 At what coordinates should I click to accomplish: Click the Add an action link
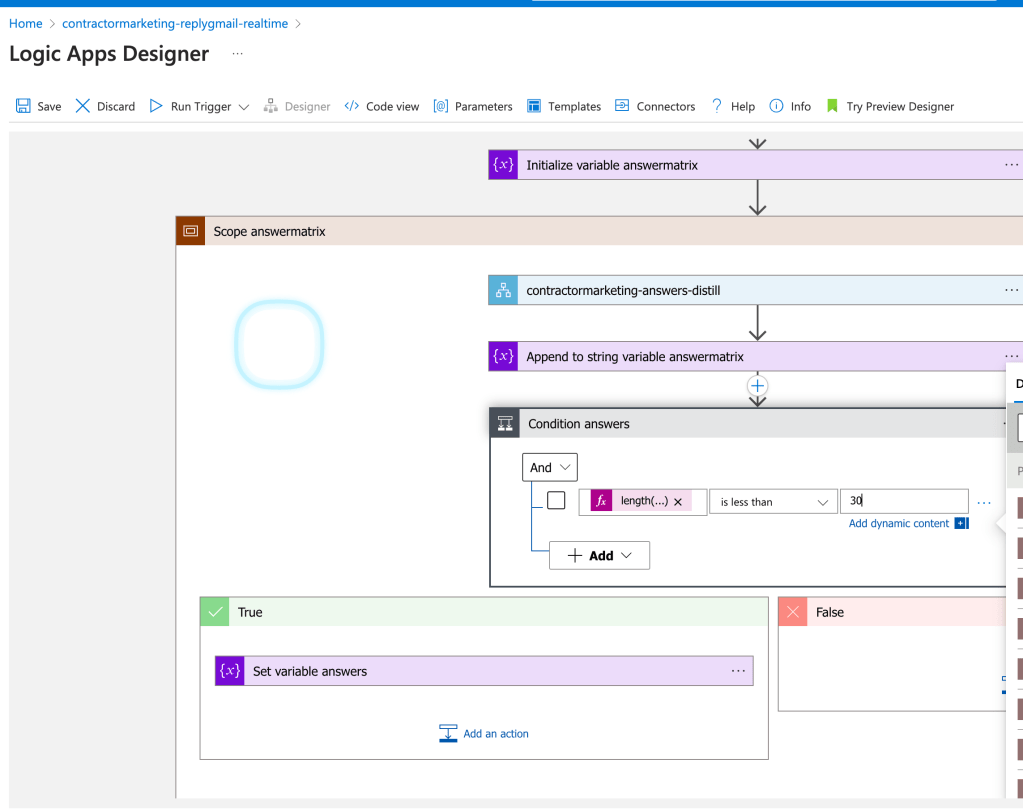[x=495, y=734]
